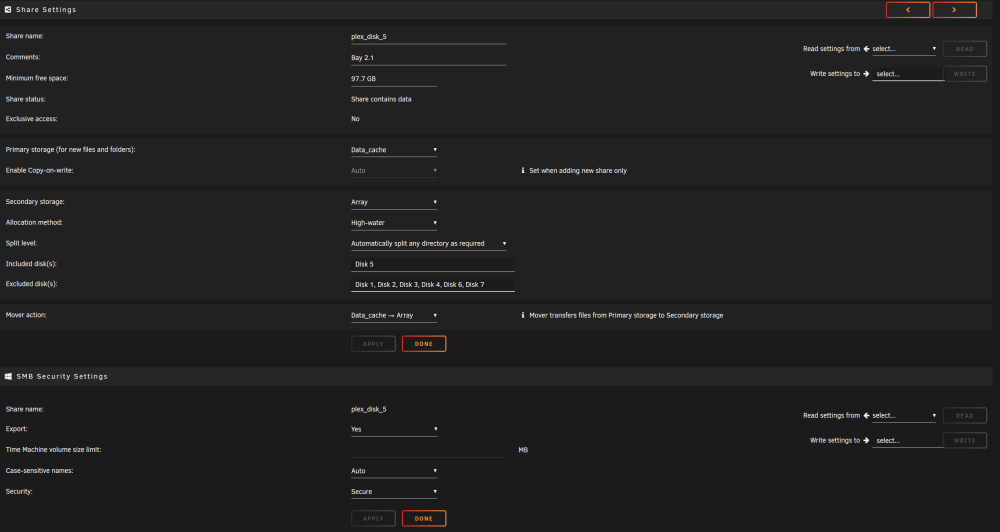Click Share name field plex_disk_5
This screenshot has width=1000, height=532.
(429, 37)
